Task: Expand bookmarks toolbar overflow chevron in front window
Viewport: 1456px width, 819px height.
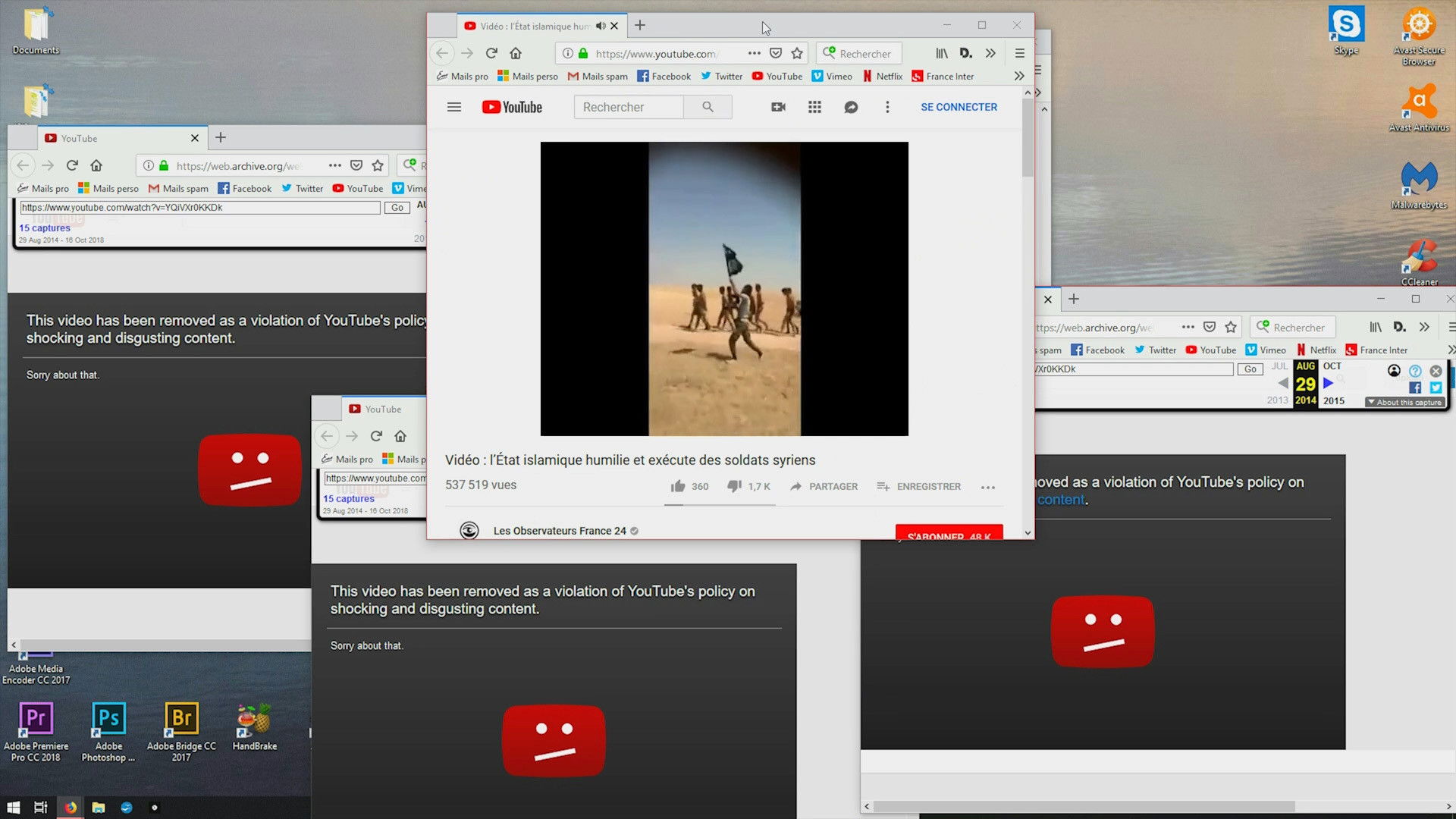Action: tap(1018, 76)
